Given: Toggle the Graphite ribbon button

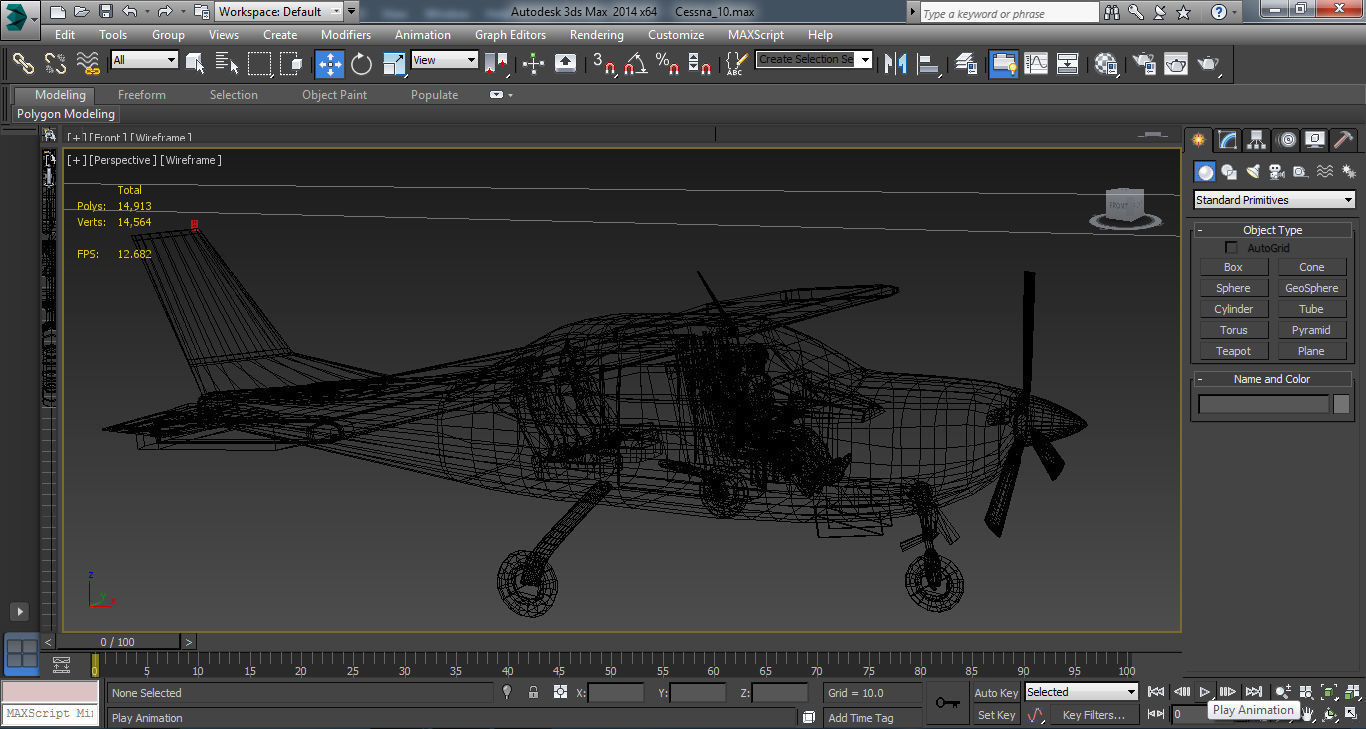Looking at the screenshot, I should pyautogui.click(x=1003, y=64).
